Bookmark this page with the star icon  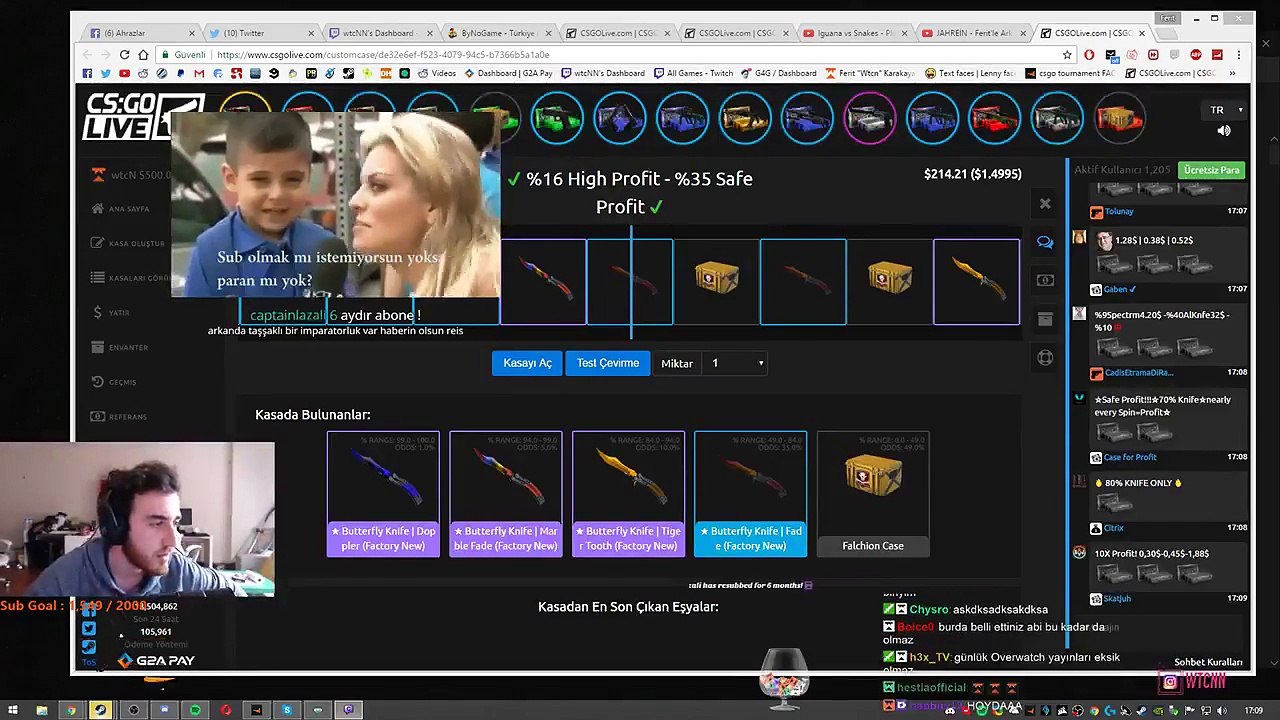point(1068,55)
